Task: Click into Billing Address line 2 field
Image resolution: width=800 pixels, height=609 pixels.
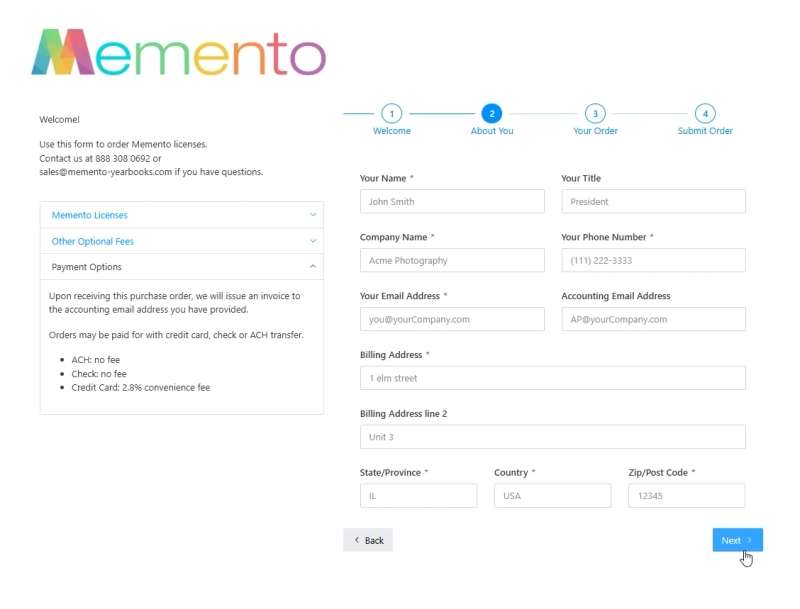Action: tap(553, 437)
